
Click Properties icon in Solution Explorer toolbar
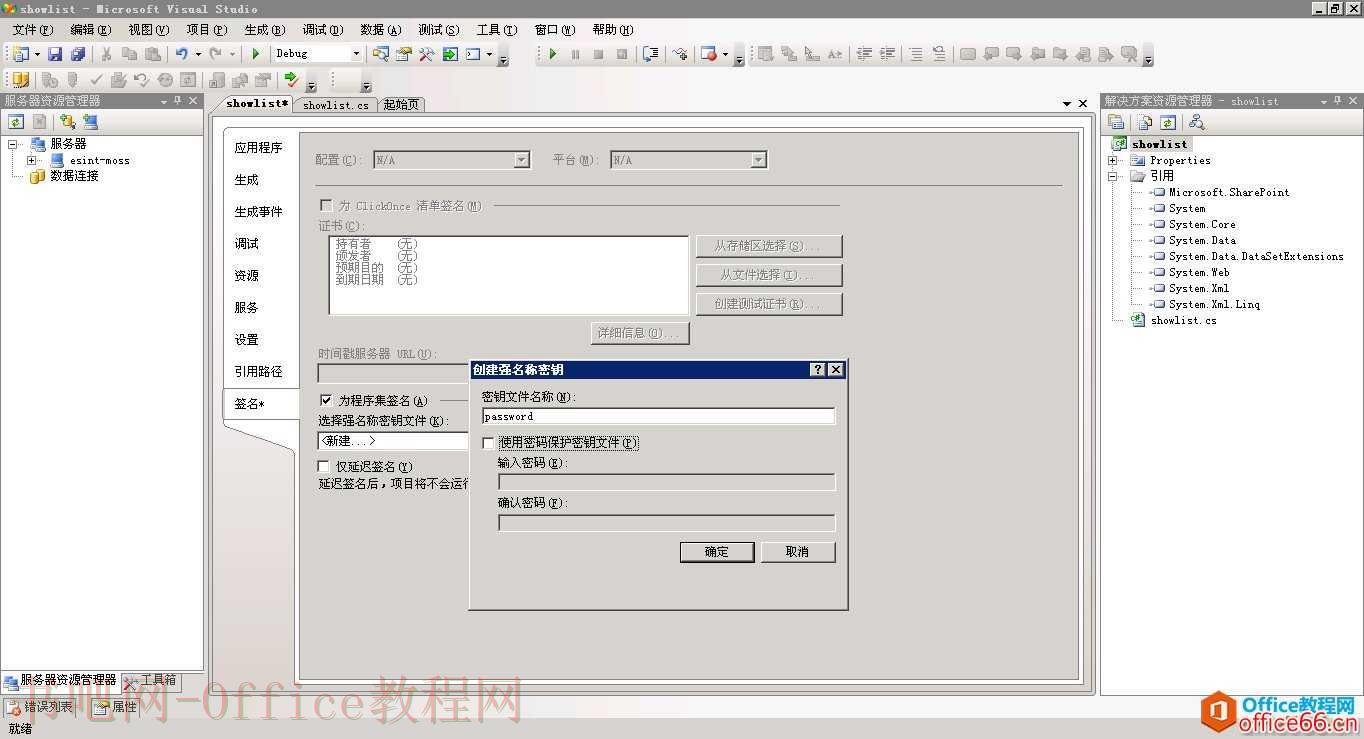coord(1117,122)
